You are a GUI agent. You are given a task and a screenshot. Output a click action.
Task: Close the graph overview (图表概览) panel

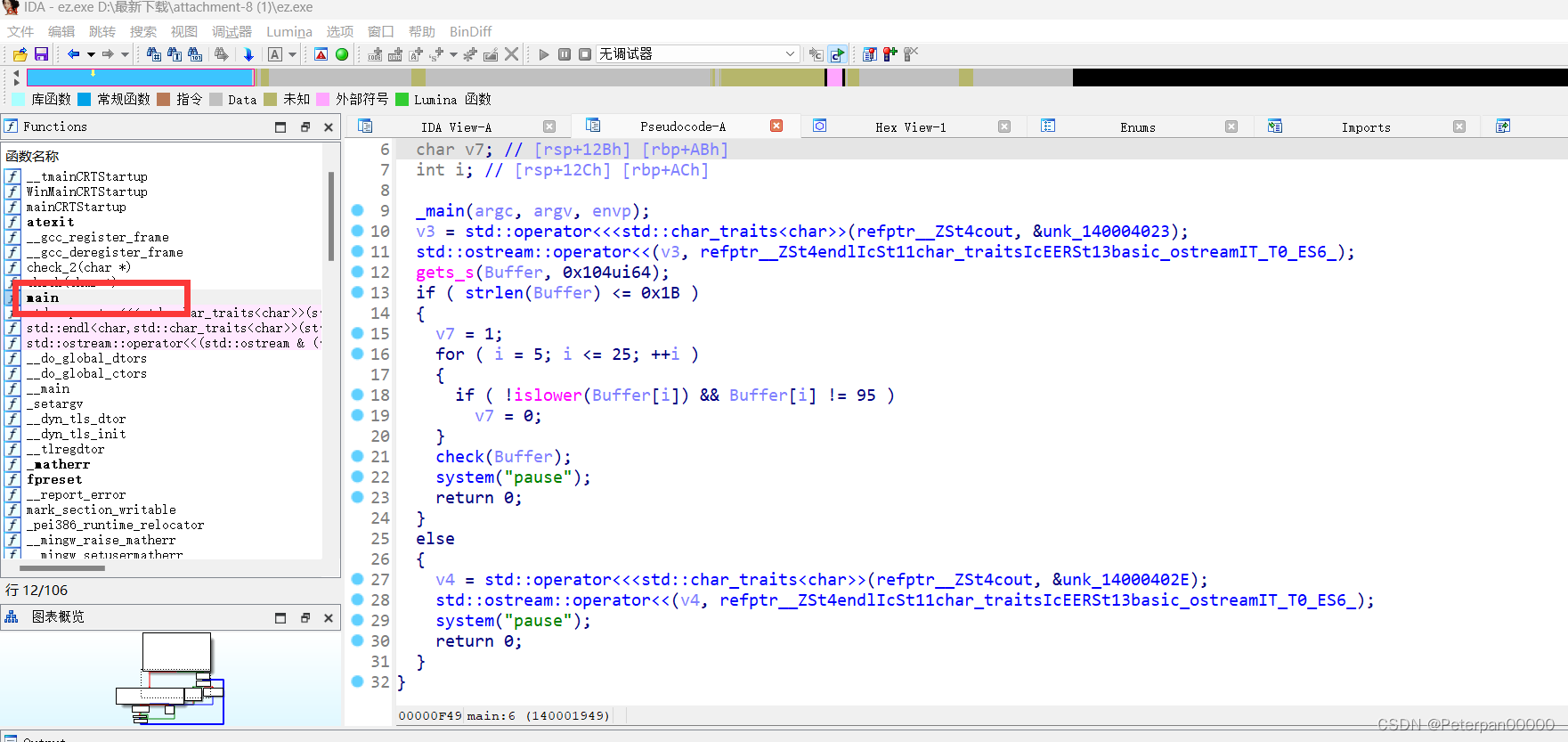(x=329, y=617)
